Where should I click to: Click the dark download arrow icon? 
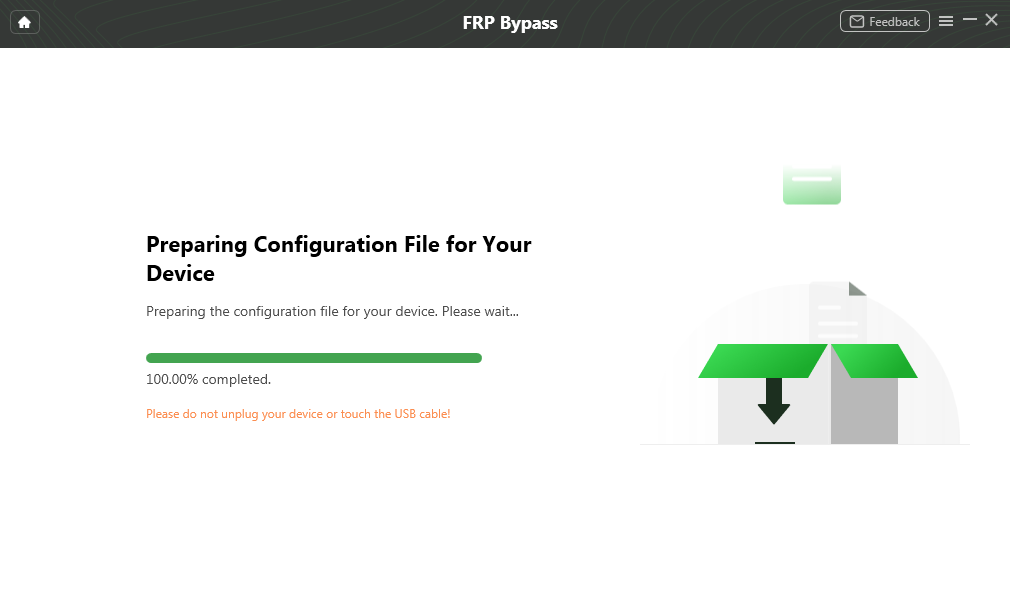773,401
